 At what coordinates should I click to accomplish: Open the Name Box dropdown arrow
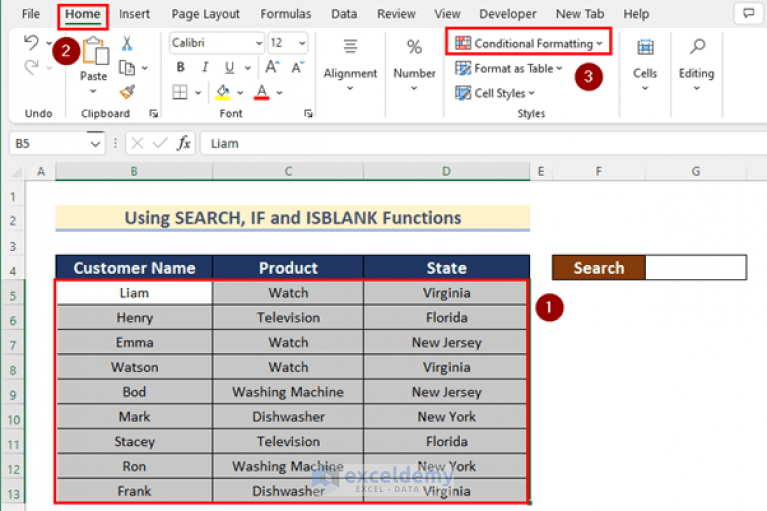tap(95, 144)
